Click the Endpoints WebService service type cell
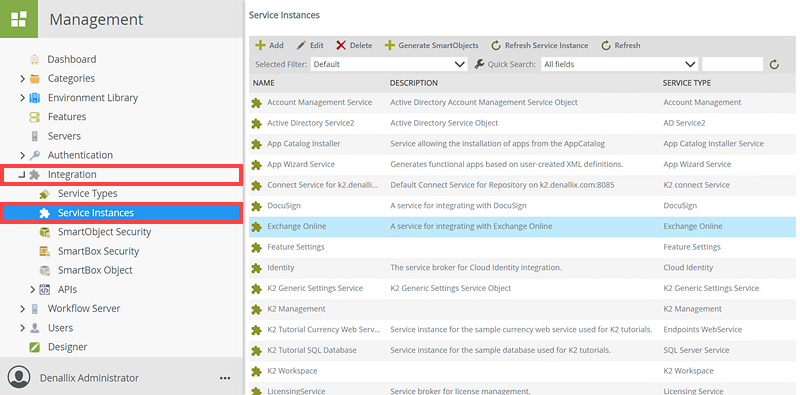Screen dimensions: 800x395 click(x=703, y=330)
